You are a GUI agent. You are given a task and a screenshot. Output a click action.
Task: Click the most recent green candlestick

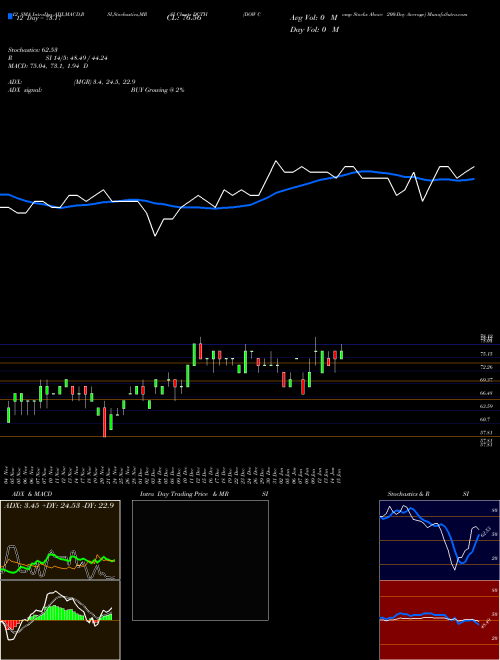point(341,355)
